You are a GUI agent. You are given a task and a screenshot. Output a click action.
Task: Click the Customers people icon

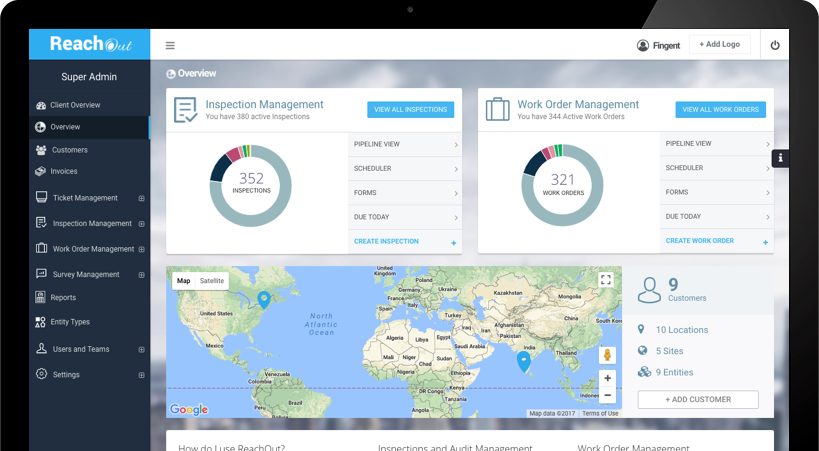click(x=41, y=150)
